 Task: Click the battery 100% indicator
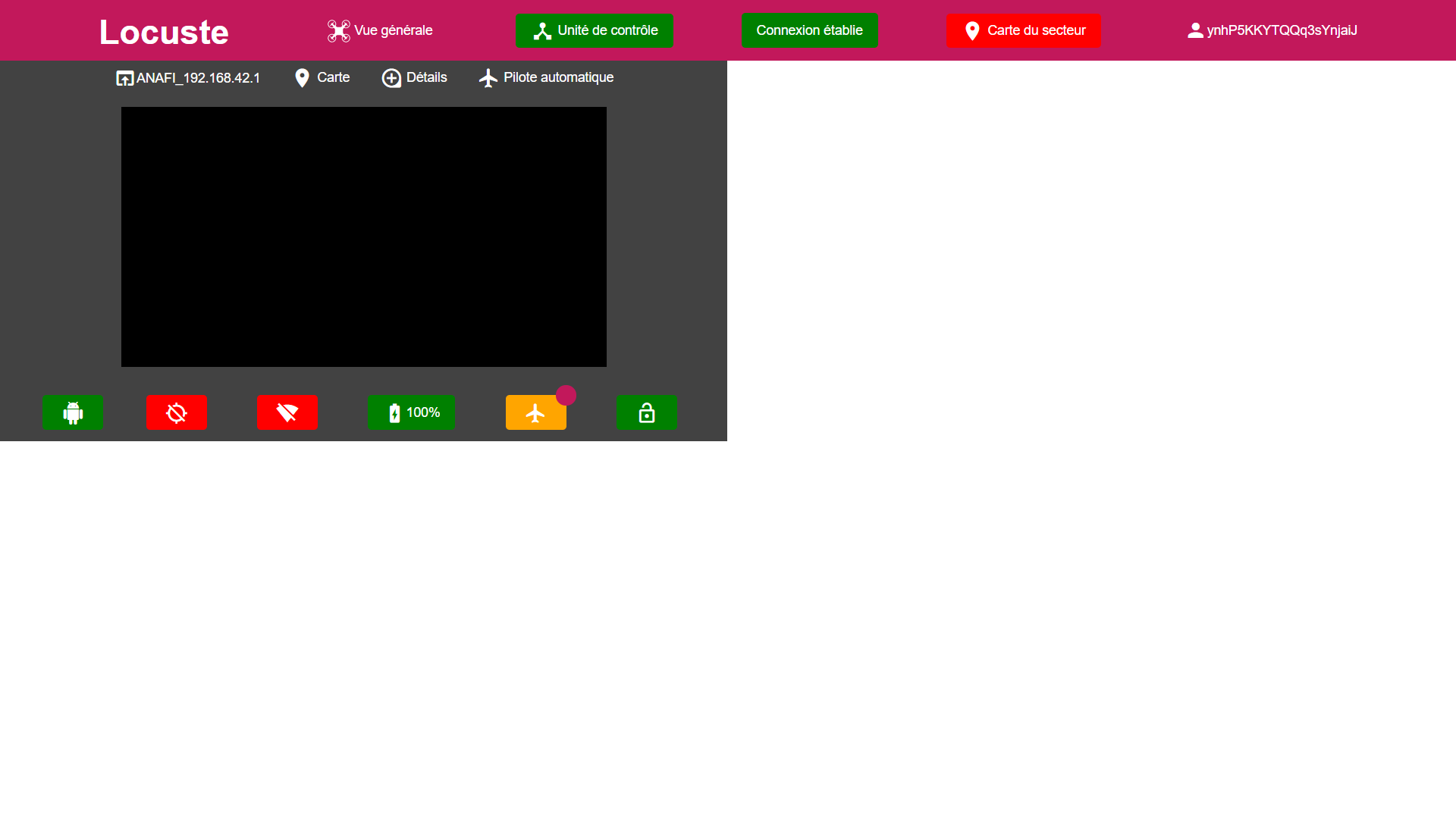point(411,412)
